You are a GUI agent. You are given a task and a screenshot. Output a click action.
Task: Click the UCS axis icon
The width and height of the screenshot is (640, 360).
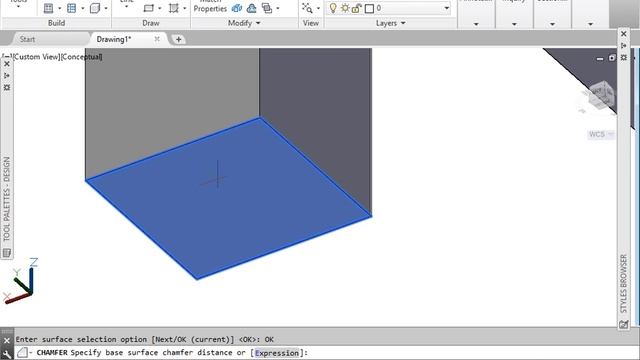20,281
